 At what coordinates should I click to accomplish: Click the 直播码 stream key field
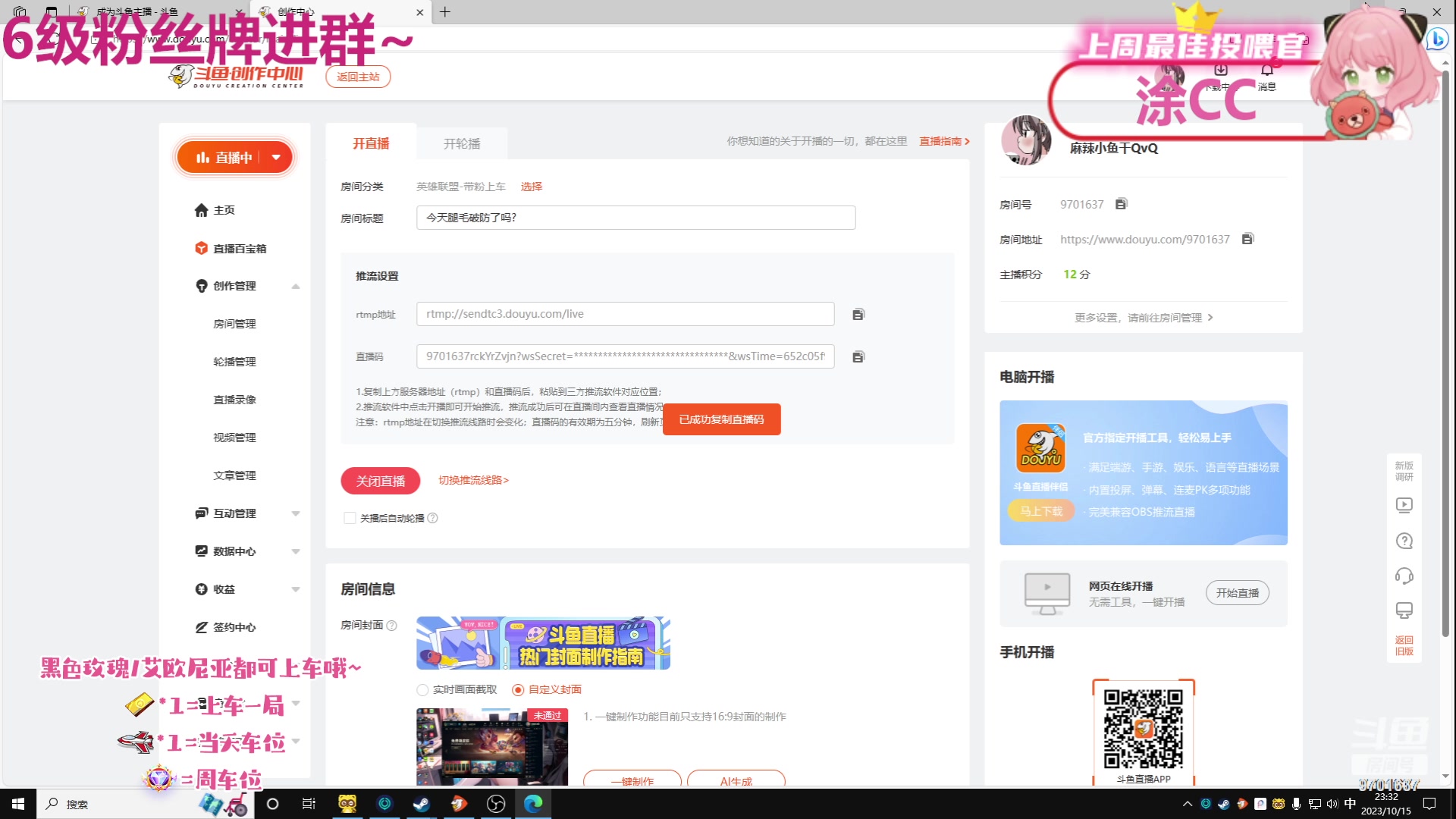click(625, 356)
